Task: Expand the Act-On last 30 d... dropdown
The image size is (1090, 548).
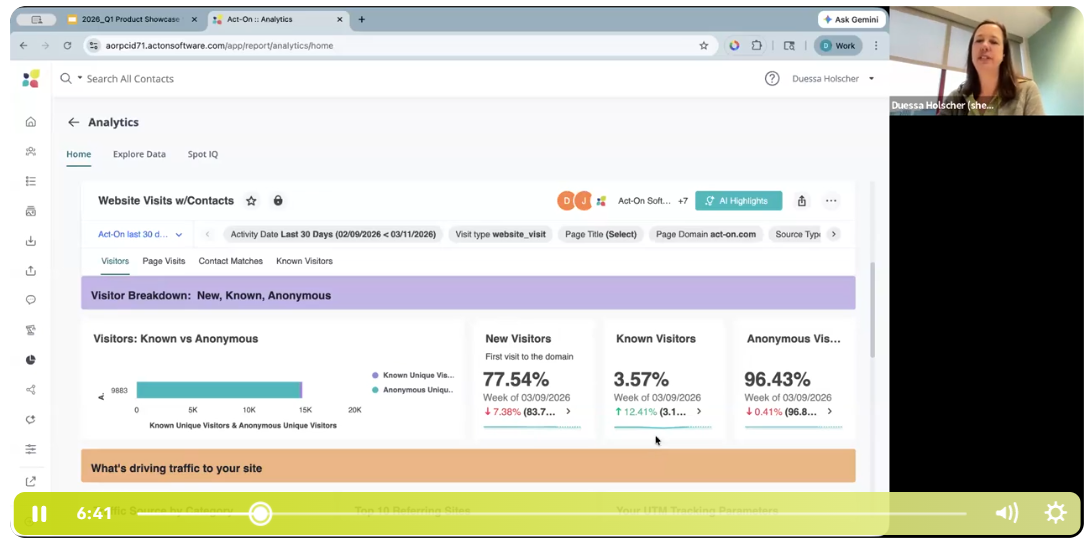Action: (140, 234)
